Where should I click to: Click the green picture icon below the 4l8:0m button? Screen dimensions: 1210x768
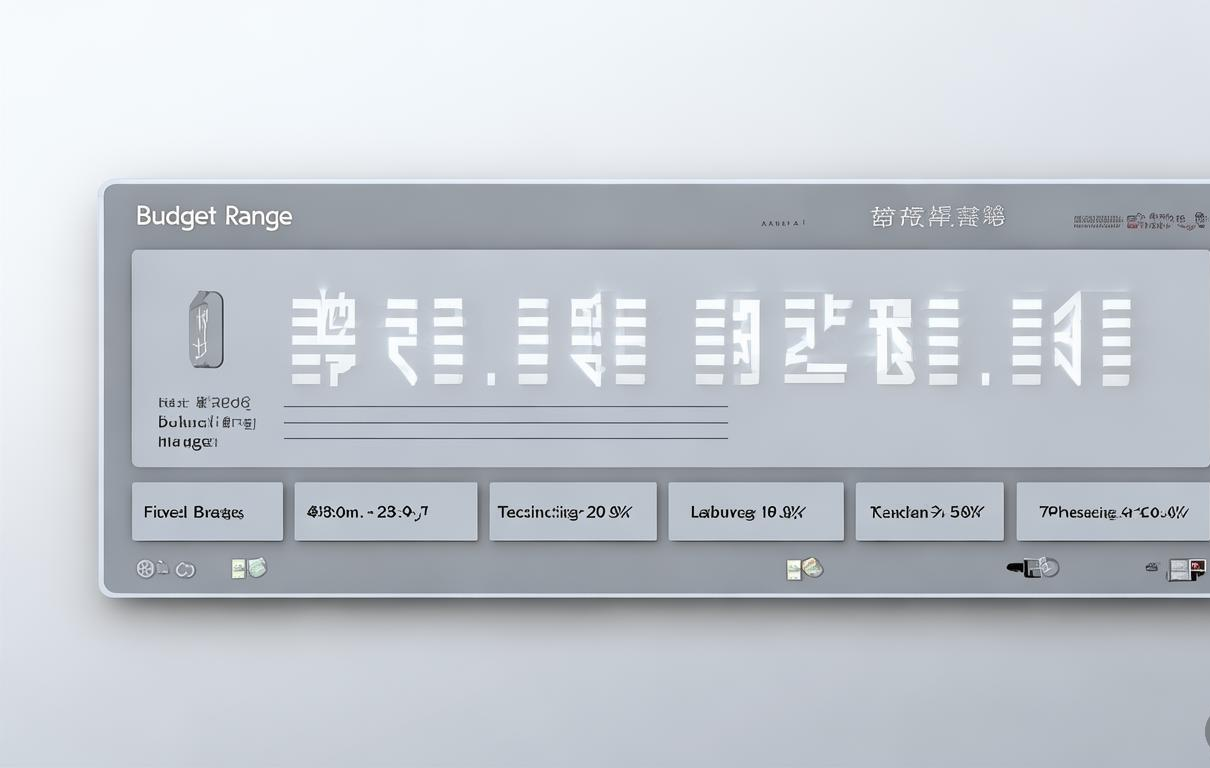pos(249,568)
